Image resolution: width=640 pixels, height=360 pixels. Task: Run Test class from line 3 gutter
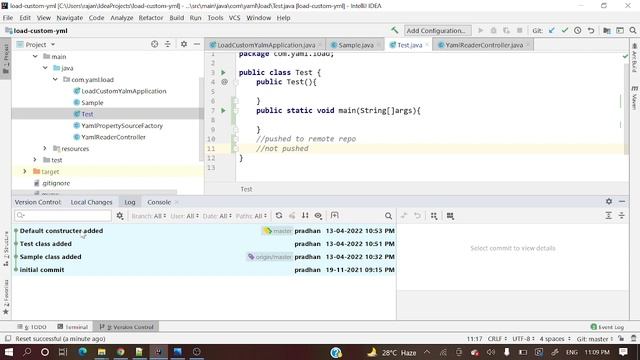click(x=223, y=72)
